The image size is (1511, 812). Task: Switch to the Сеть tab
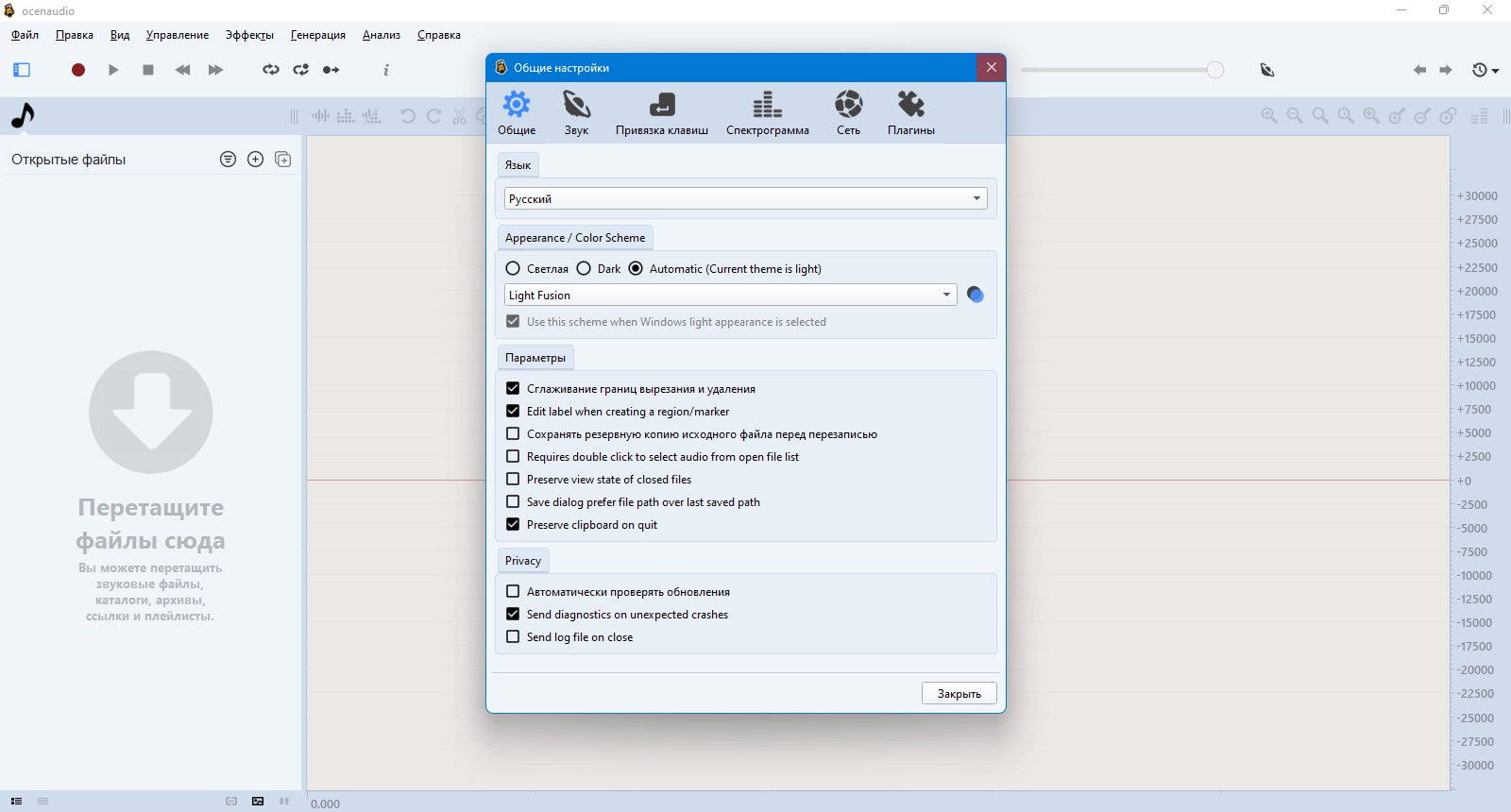[x=848, y=112]
